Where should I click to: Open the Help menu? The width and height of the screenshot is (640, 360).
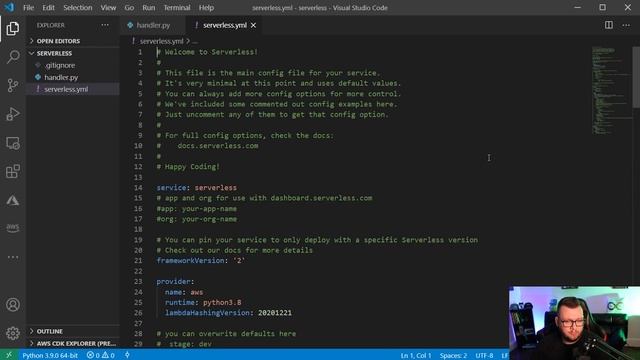pyautogui.click(x=206, y=8)
